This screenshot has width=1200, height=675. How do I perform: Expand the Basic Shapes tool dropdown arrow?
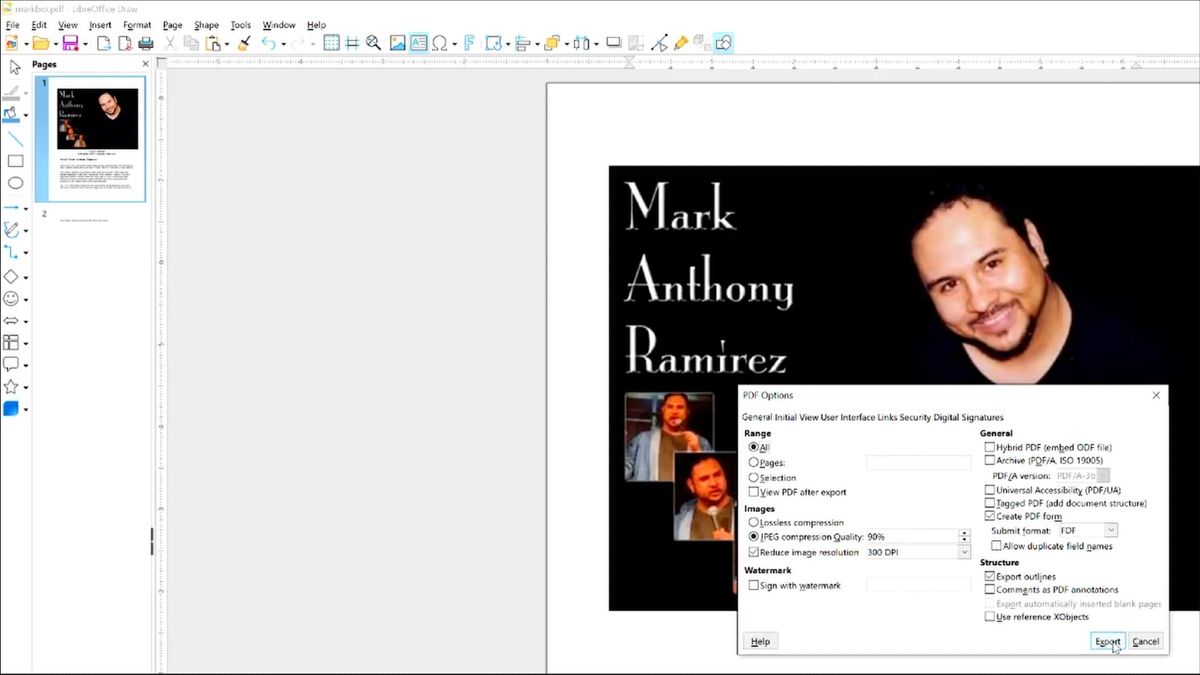[25, 277]
